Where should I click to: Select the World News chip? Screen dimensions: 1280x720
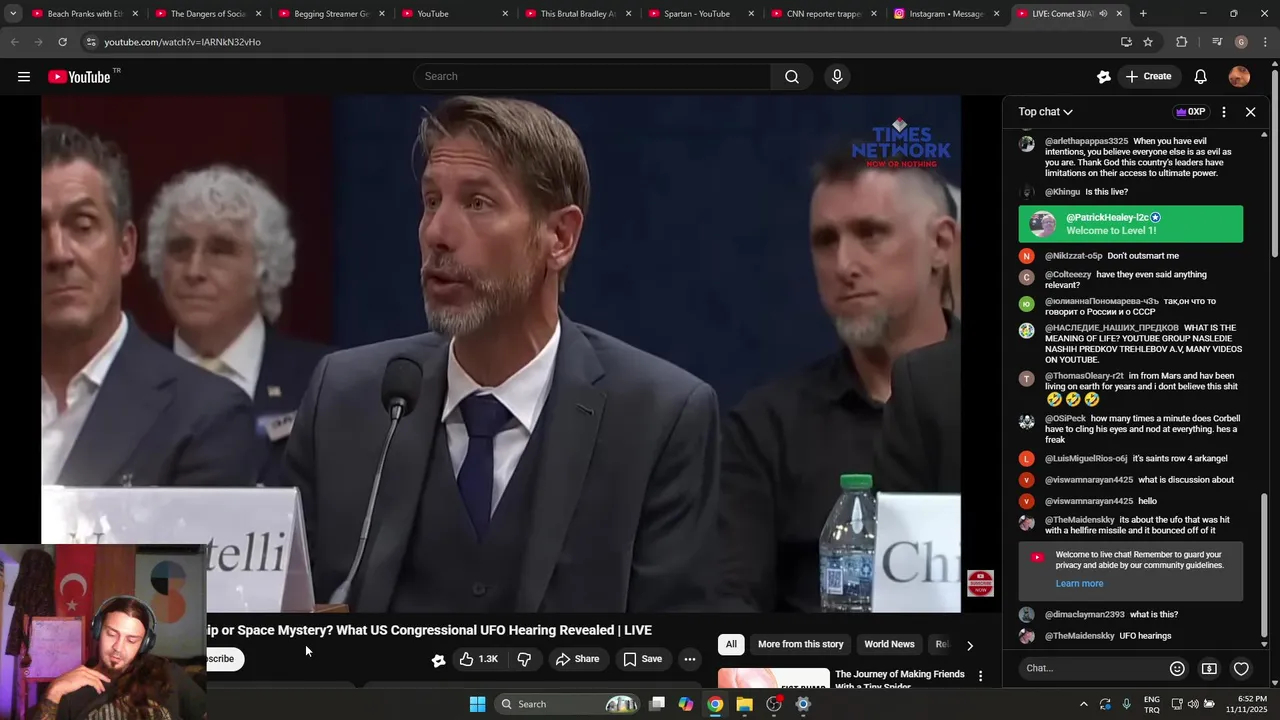pyautogui.click(x=889, y=645)
